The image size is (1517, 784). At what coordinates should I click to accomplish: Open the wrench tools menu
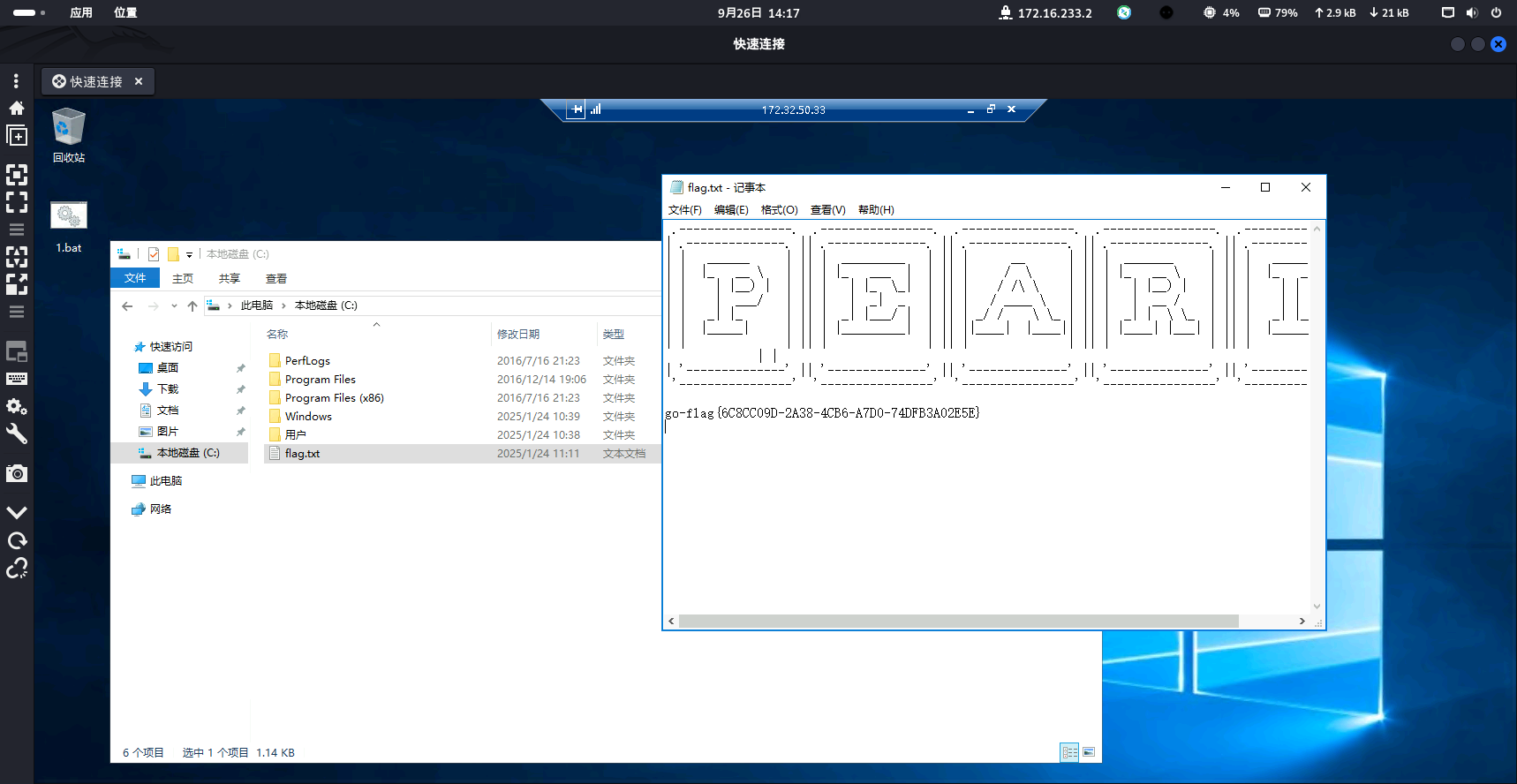(x=17, y=433)
